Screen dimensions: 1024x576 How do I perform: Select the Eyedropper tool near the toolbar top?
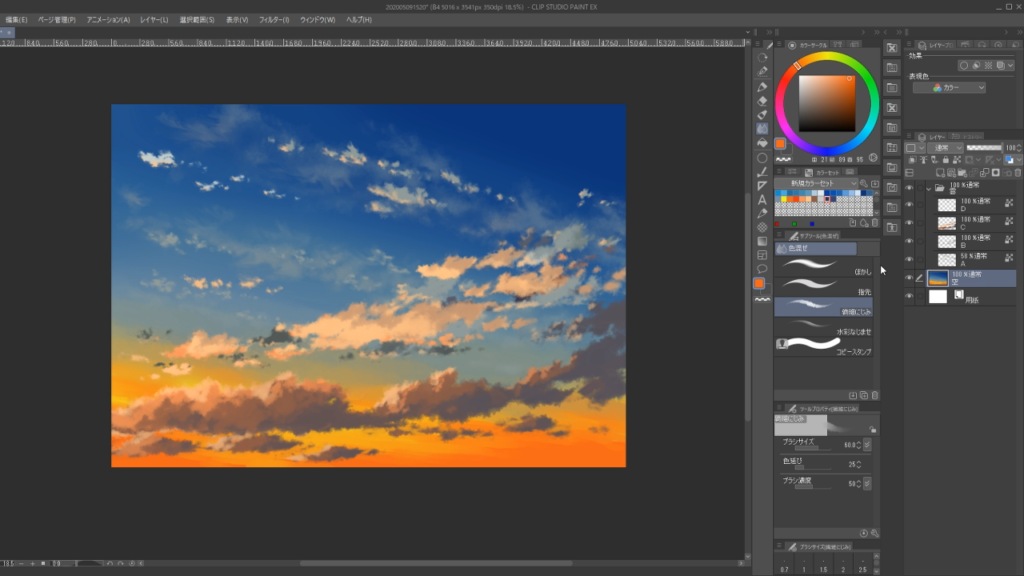[762, 72]
